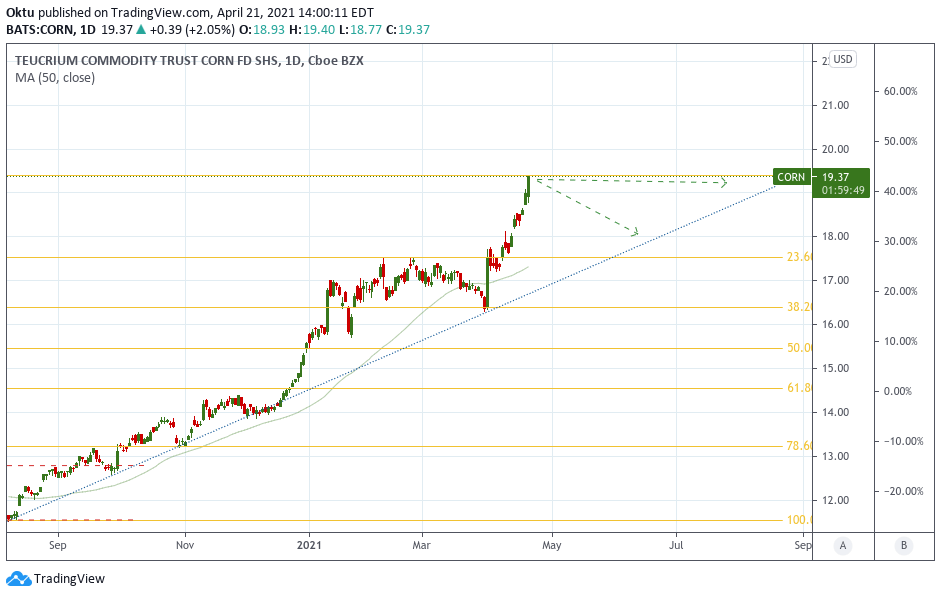Select the CORN price label on the scale
The height and width of the screenshot is (597, 941).
coord(790,176)
